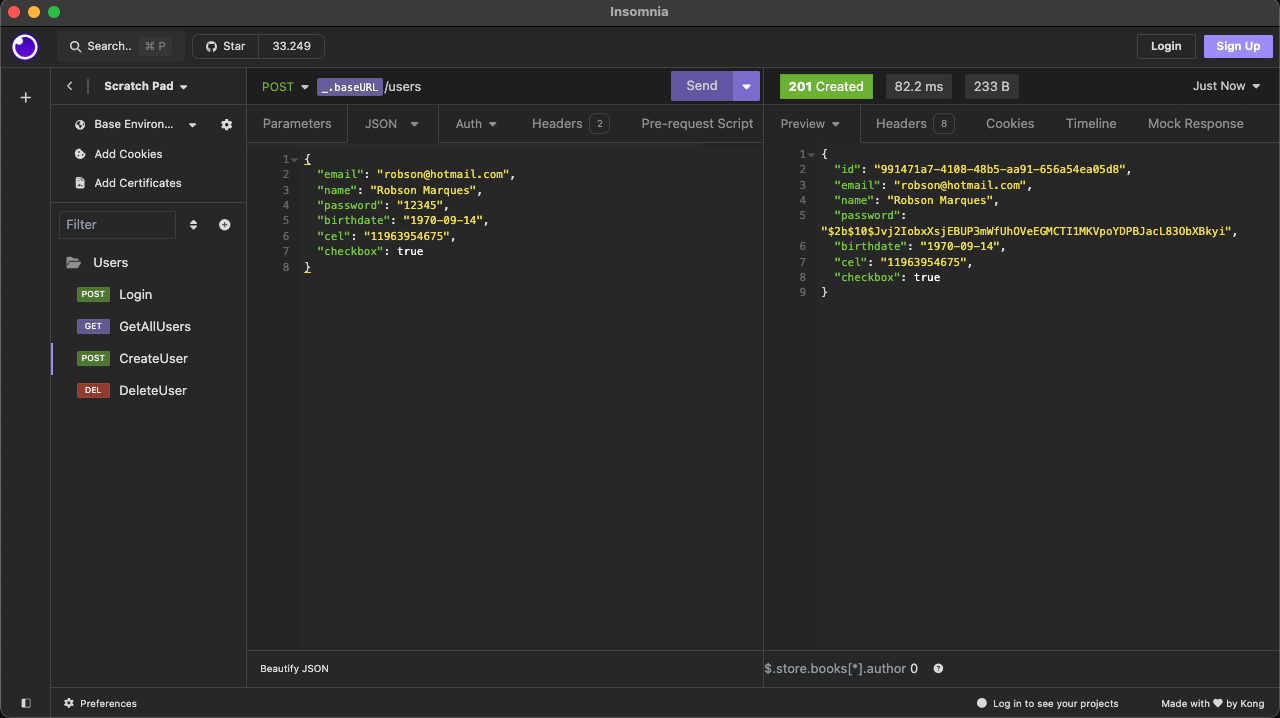
Task: Collapse response line 1 fold arrow
Action: (811, 154)
